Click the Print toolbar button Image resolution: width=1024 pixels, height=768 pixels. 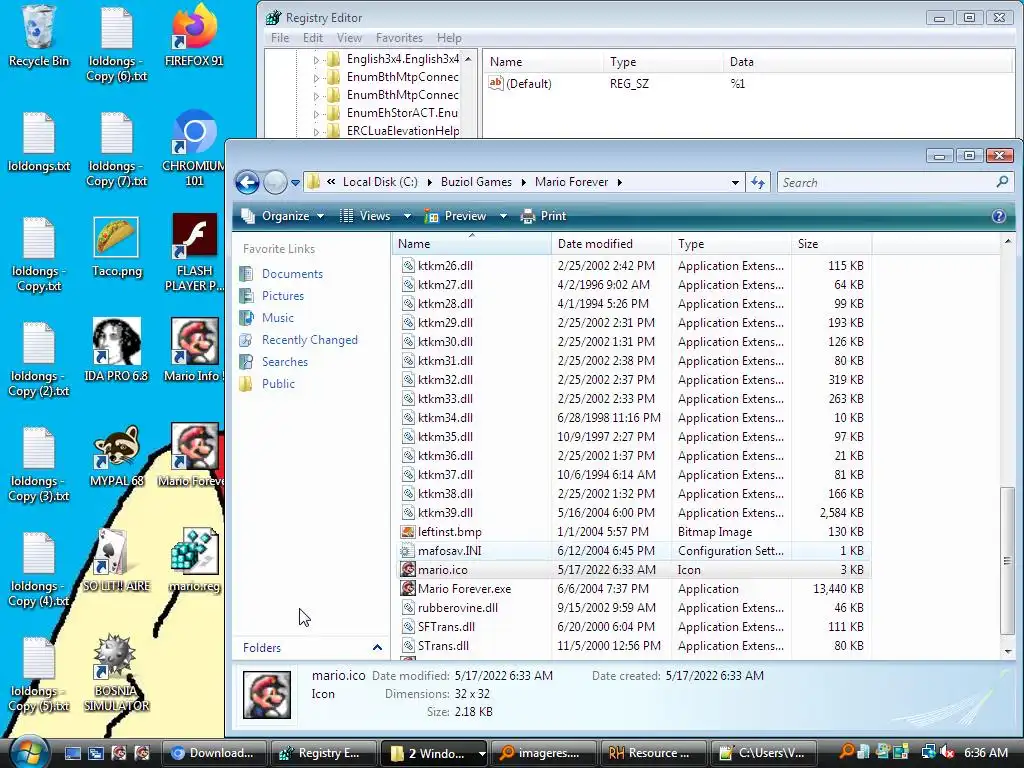[x=543, y=216]
